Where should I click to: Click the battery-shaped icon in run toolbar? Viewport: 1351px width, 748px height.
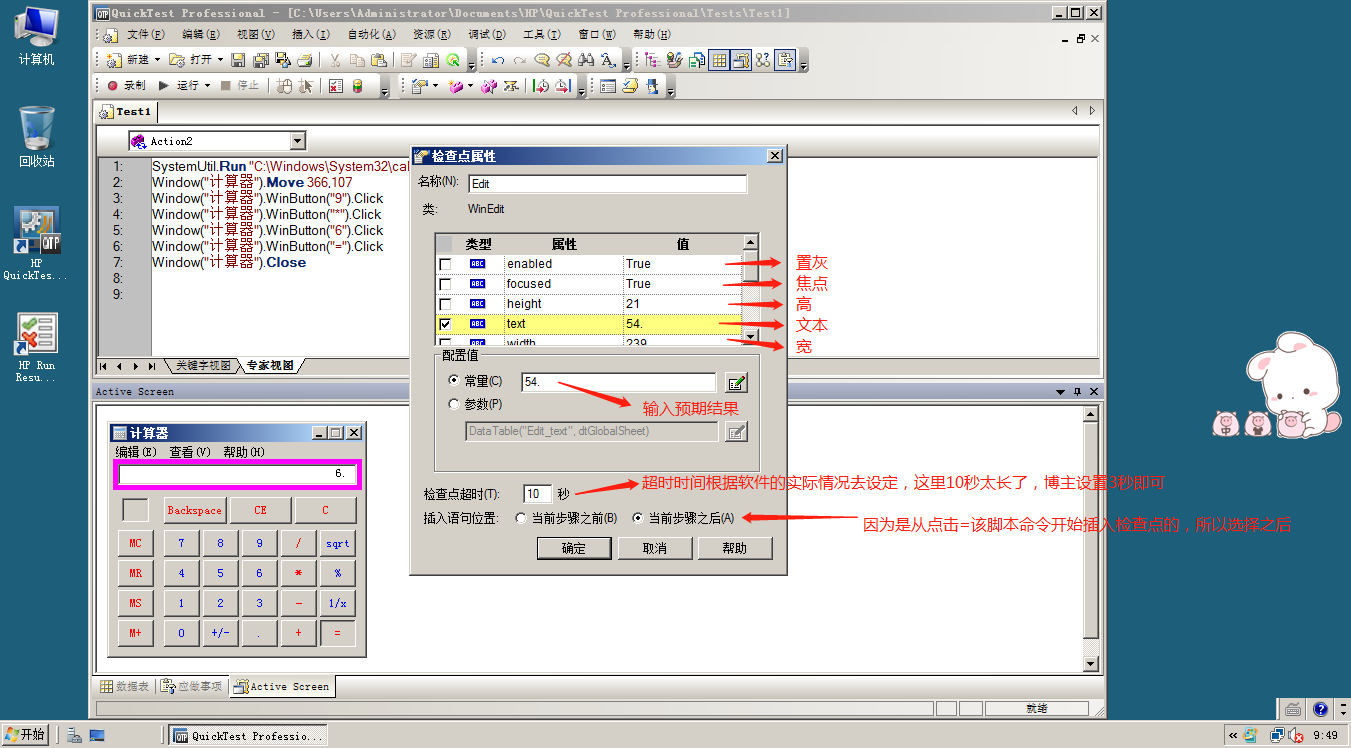click(358, 85)
